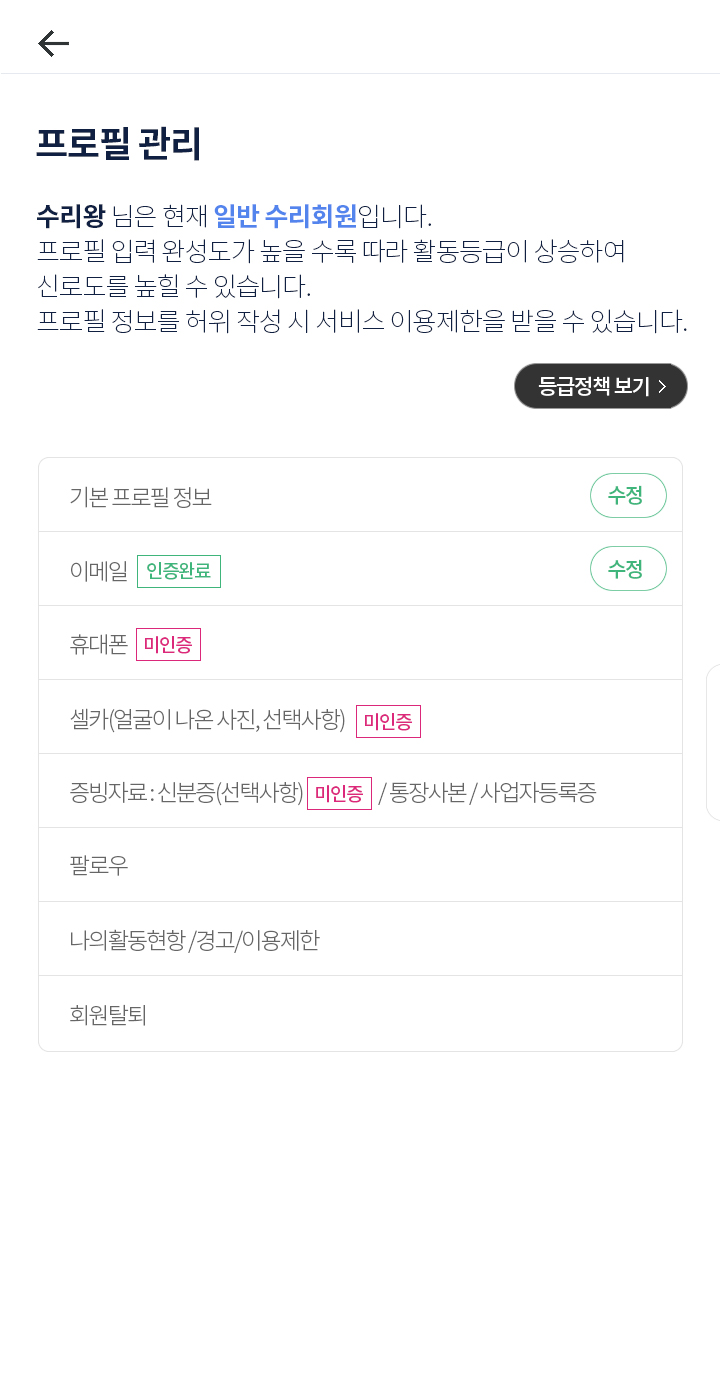Open the 팔로우 menu item
The height and width of the screenshot is (1400, 720).
(x=99, y=866)
